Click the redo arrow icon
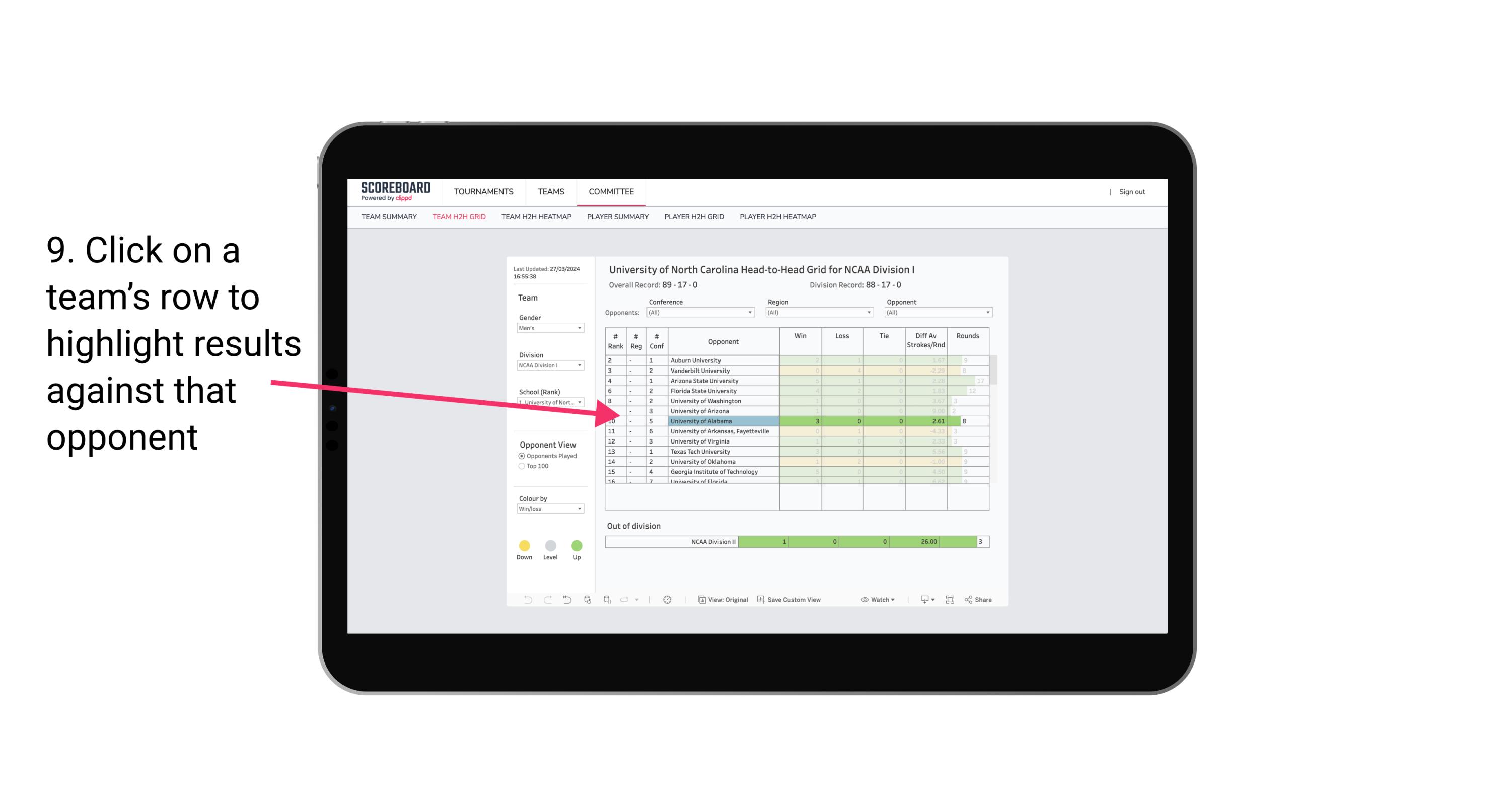The height and width of the screenshot is (812, 1510). 544,600
